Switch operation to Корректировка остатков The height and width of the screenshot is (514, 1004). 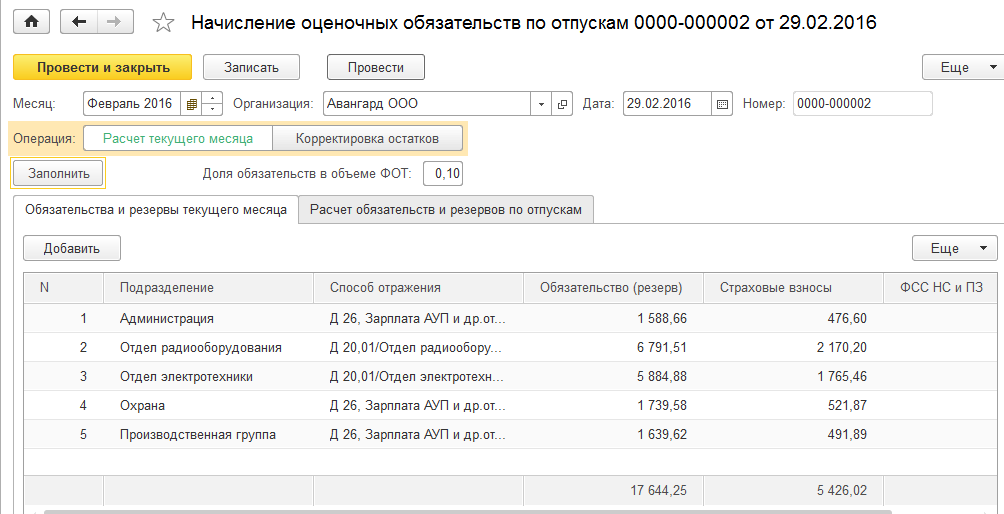[x=368, y=138]
